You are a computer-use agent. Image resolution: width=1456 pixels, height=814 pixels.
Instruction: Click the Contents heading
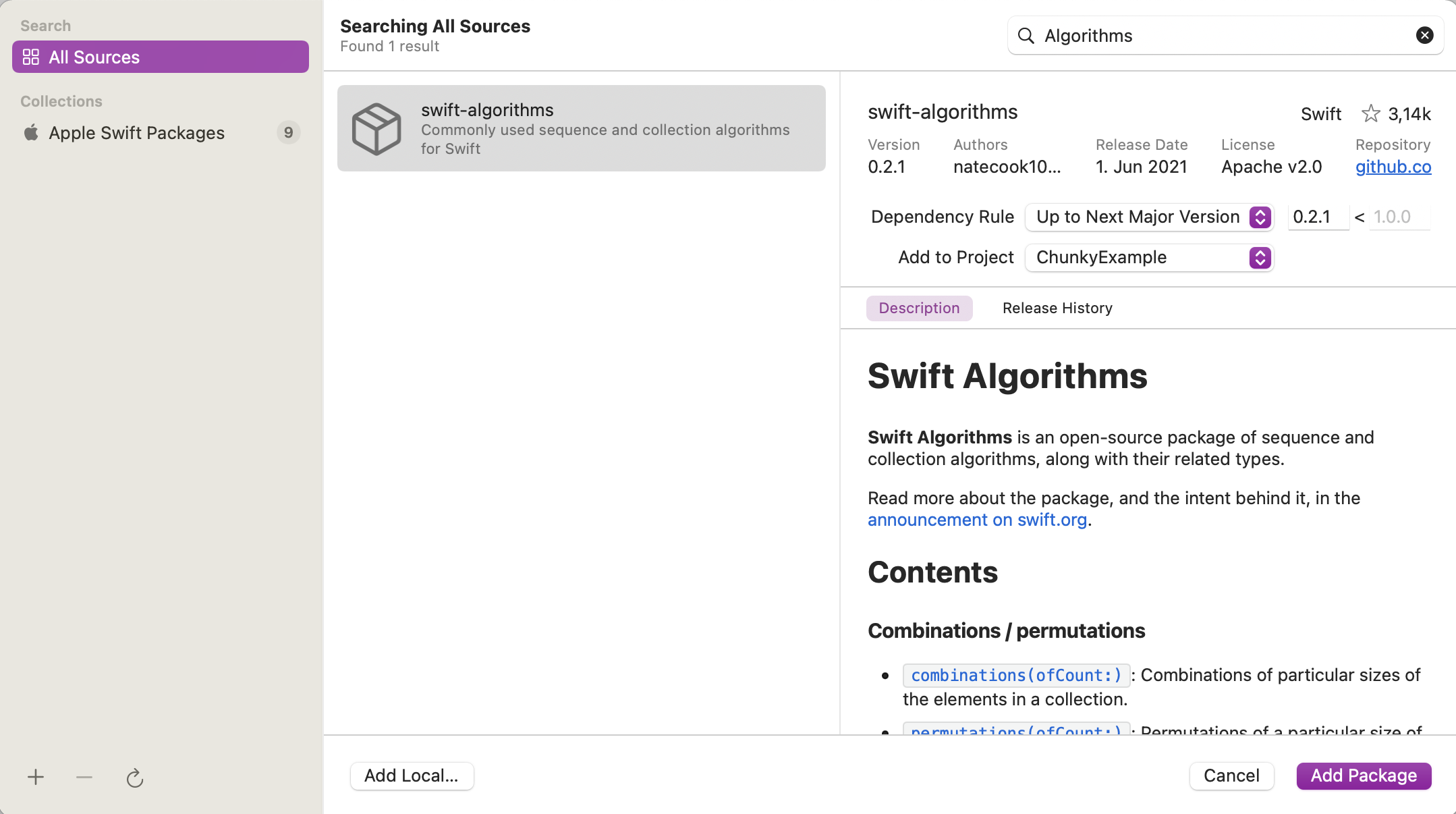[x=932, y=572]
